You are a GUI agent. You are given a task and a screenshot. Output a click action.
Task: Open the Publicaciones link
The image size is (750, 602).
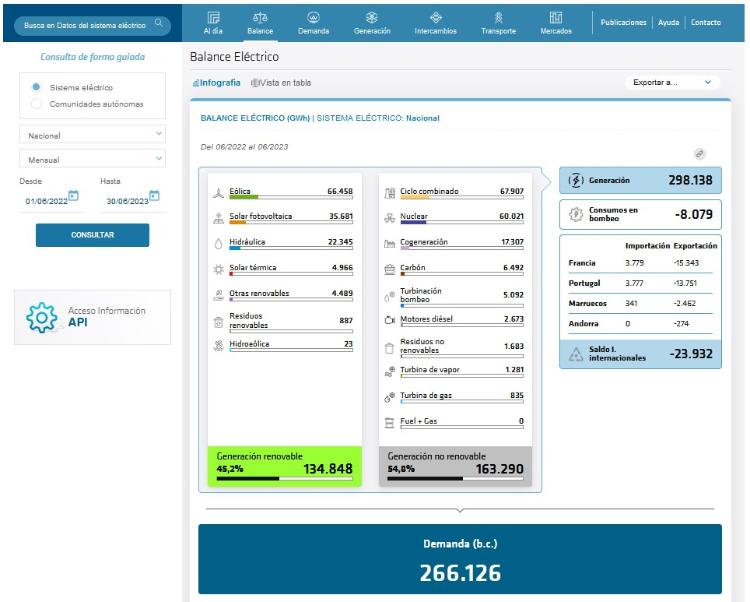[623, 22]
